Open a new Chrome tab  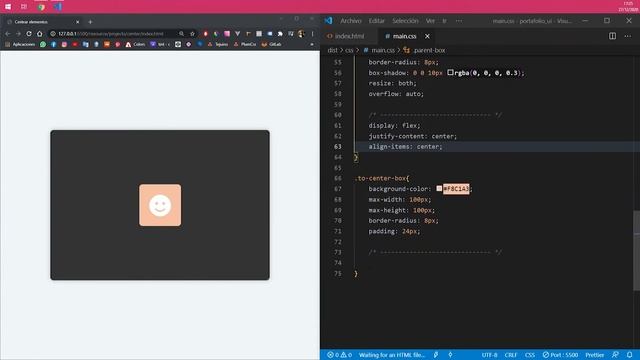(x=90, y=22)
